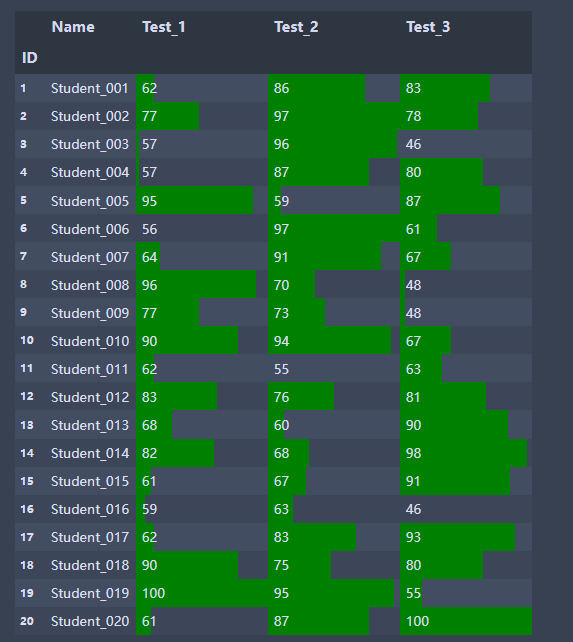This screenshot has width=573, height=642.
Task: Select the Student_014 name cell
Action: coord(90,453)
